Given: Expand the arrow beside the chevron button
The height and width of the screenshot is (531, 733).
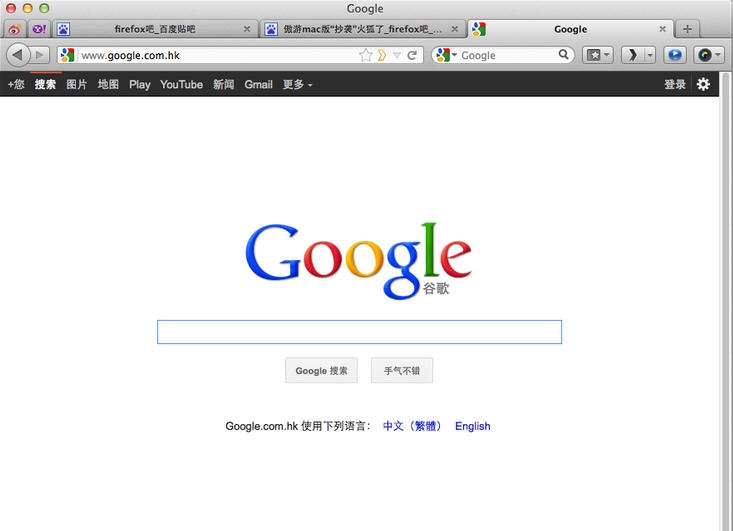Looking at the screenshot, I should click(650, 55).
